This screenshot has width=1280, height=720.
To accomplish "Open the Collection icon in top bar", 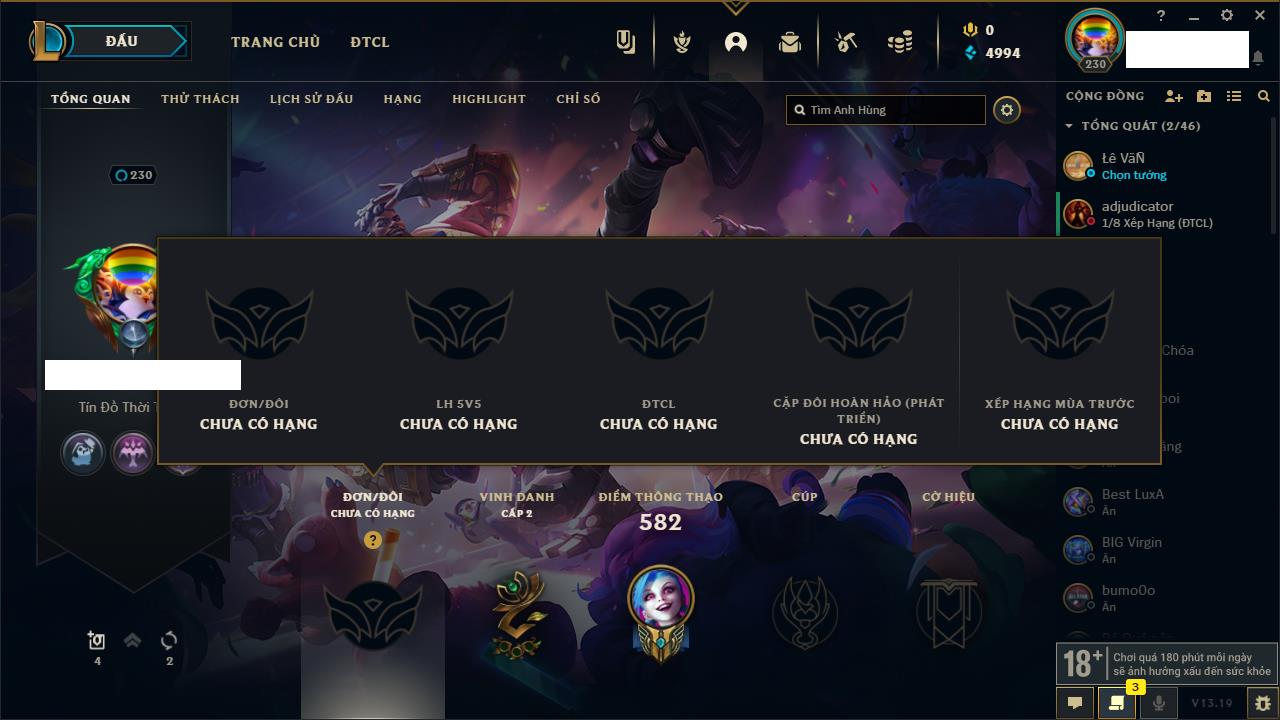I will click(790, 42).
